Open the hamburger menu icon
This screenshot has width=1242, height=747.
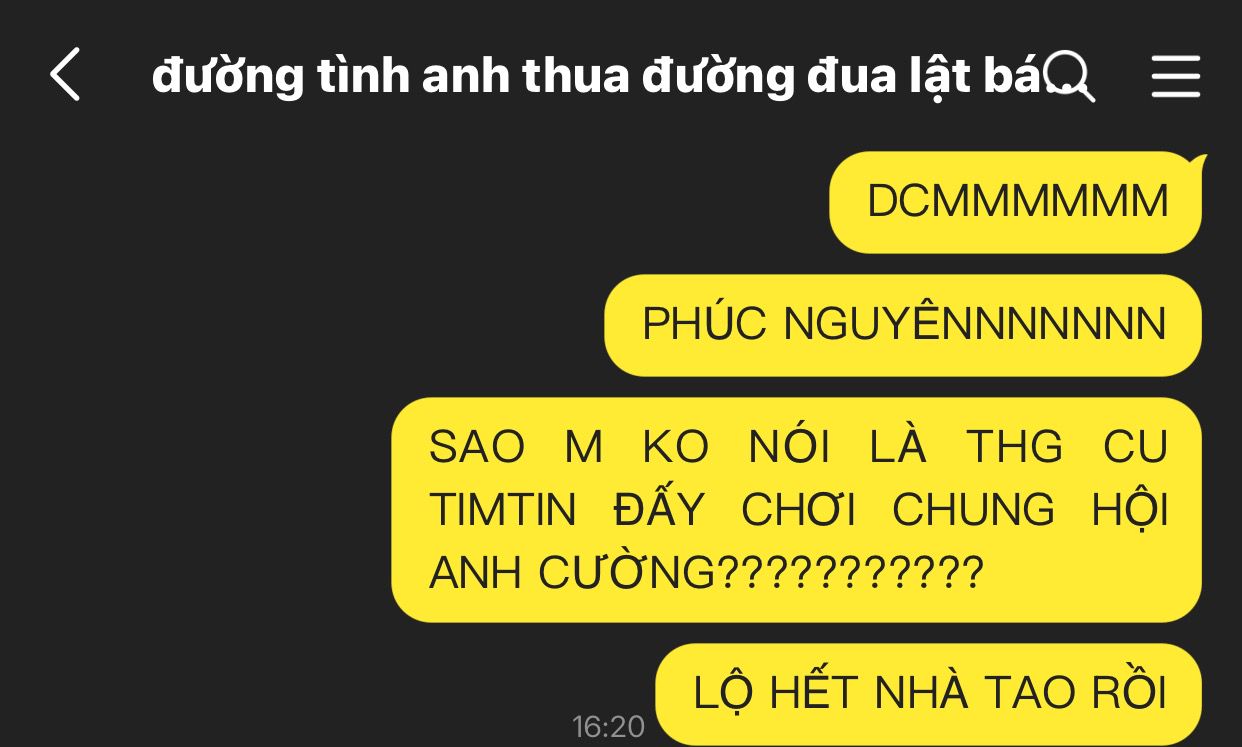(x=1175, y=76)
